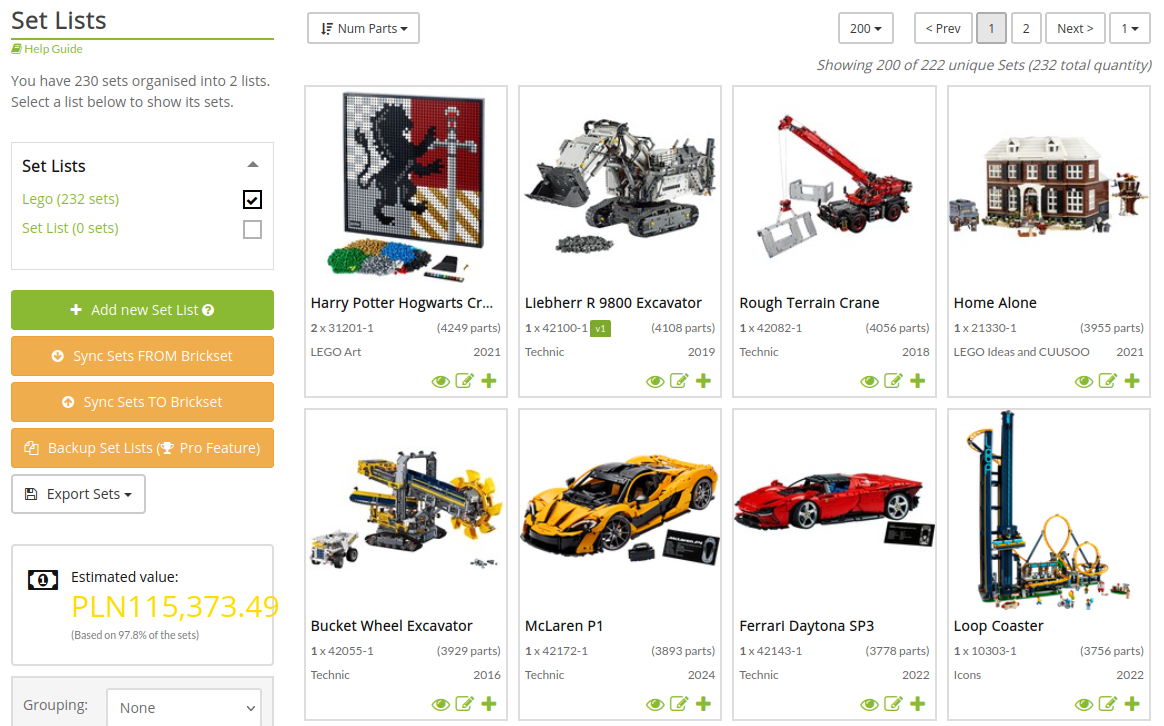The image size is (1164, 726).
Task: Click the green v1 version badge on Liebherr set
Action: (x=601, y=328)
